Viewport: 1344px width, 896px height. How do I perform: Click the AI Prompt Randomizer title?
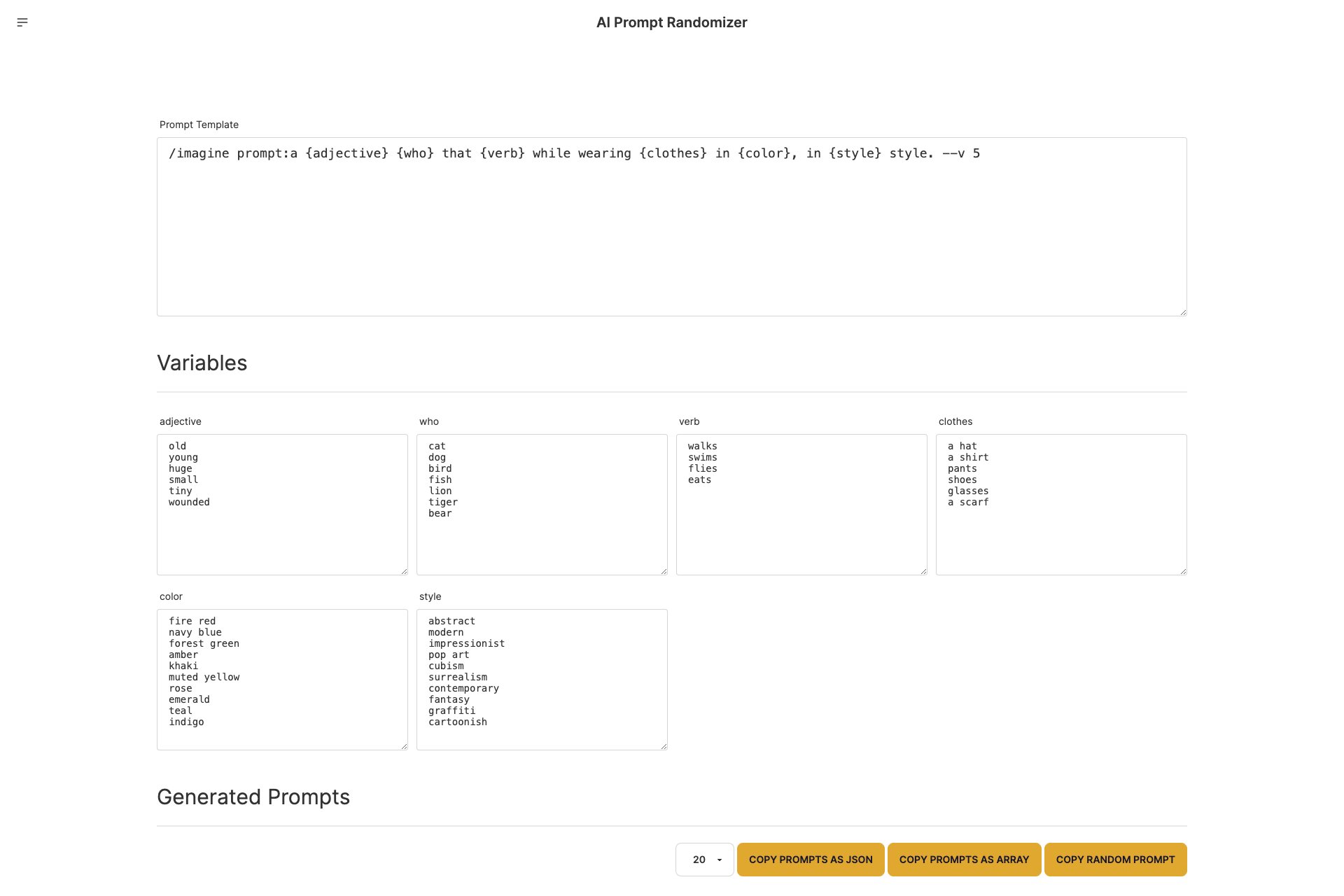pyautogui.click(x=671, y=22)
